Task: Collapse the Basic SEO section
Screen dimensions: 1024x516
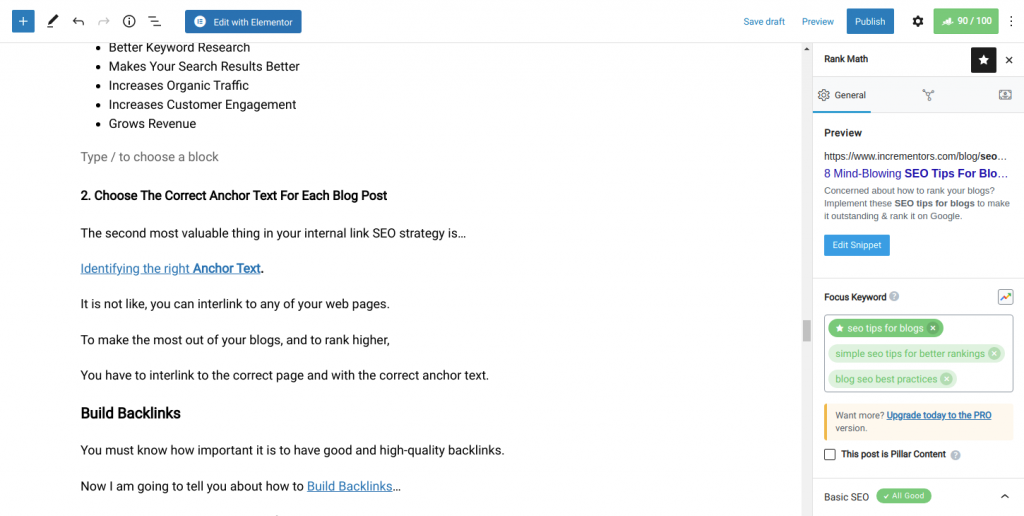Action: click(1004, 496)
